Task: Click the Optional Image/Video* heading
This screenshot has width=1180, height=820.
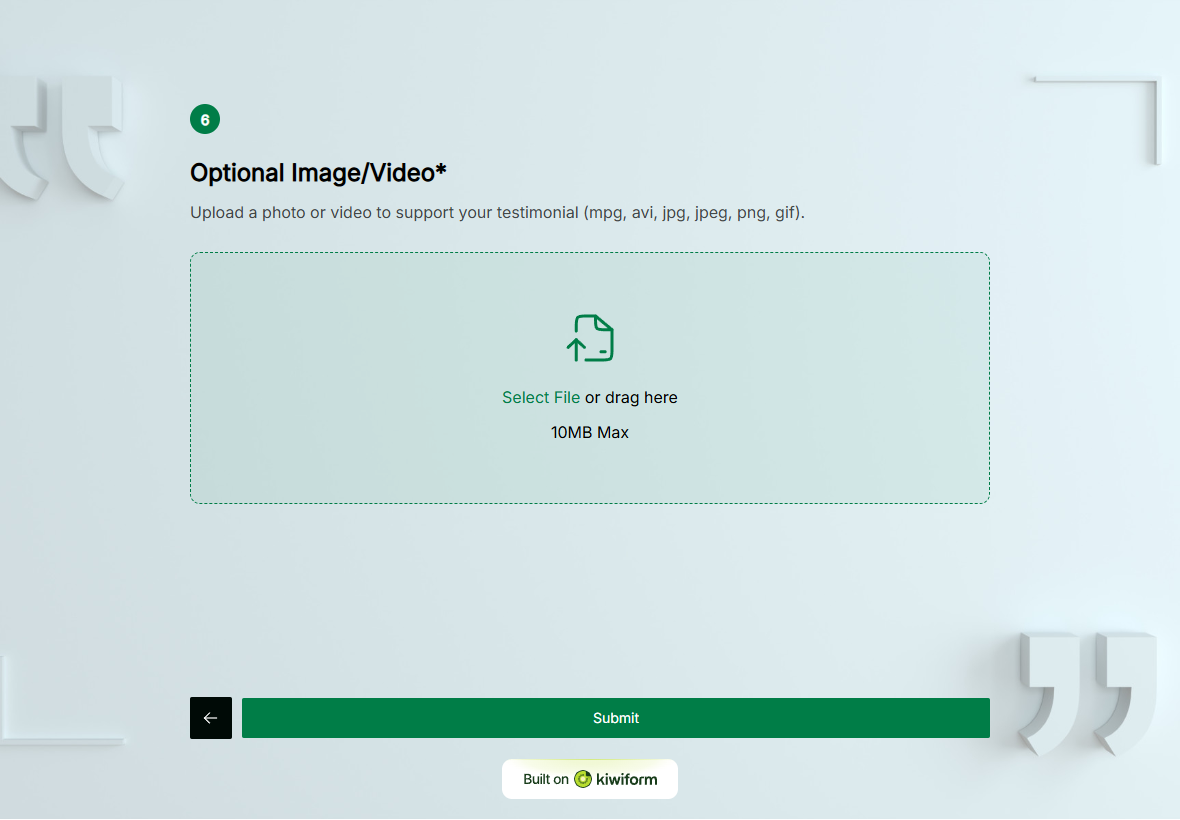Action: (x=318, y=172)
